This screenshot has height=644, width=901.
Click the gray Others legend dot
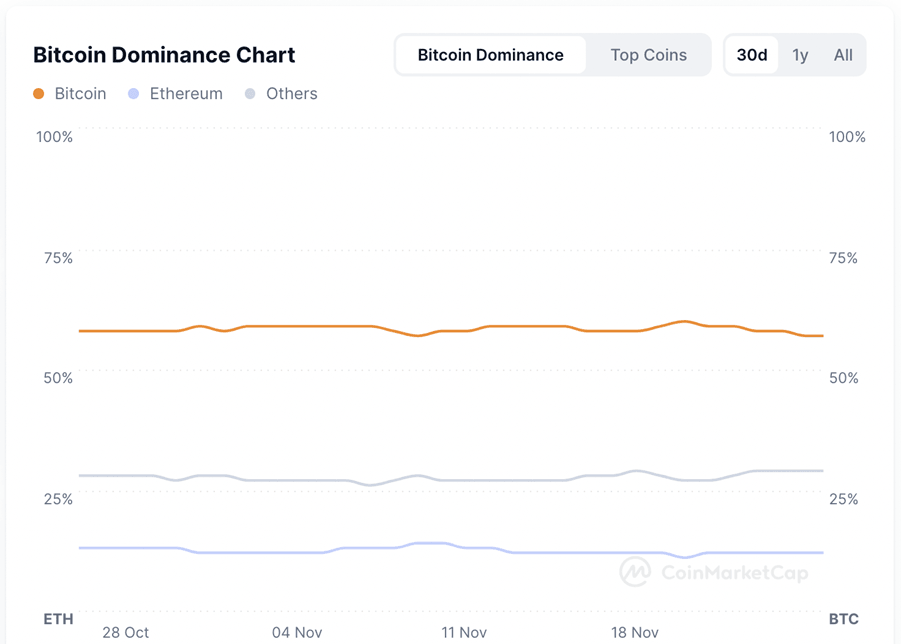click(x=250, y=94)
